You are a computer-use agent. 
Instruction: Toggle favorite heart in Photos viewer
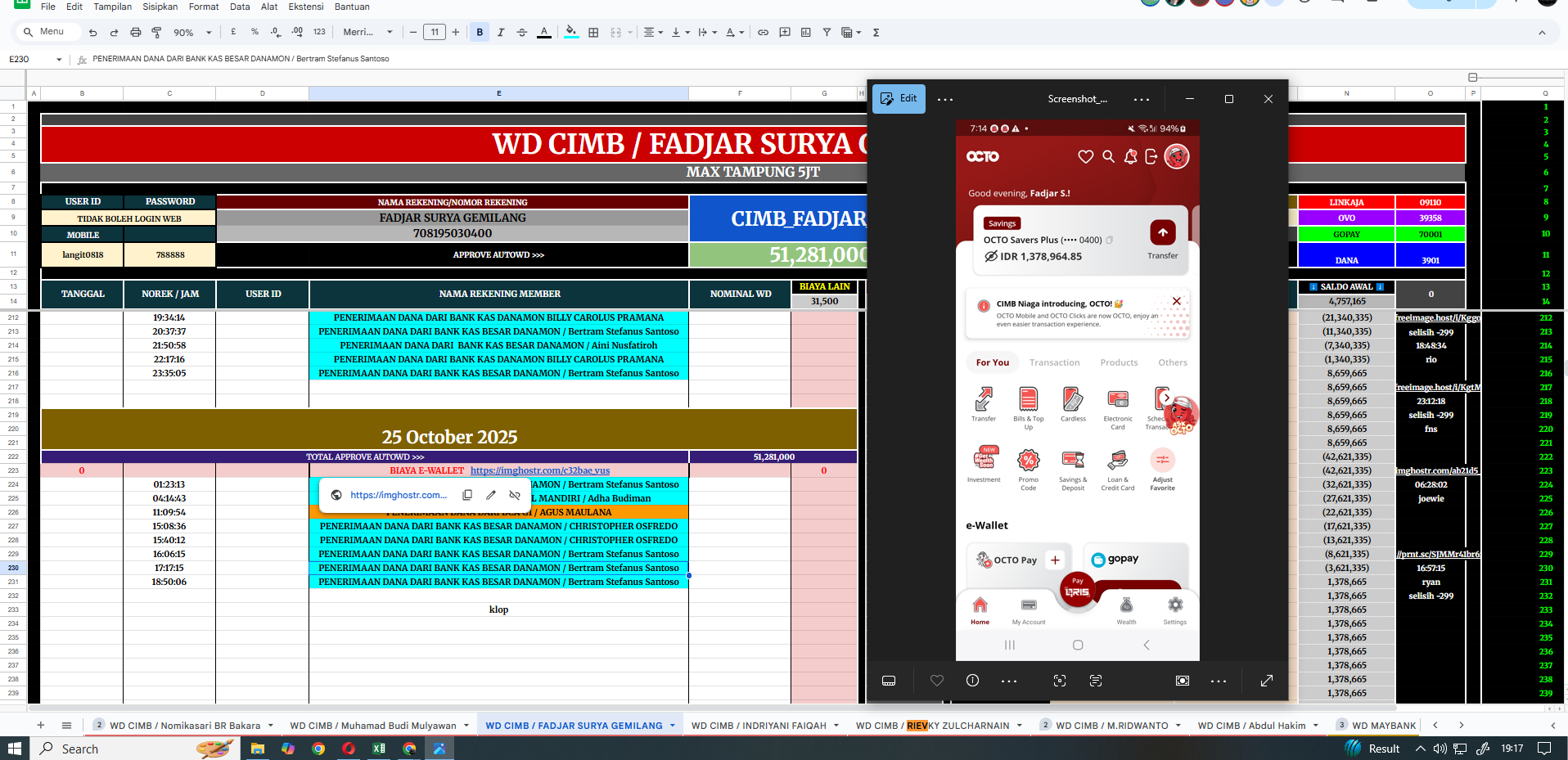click(937, 681)
